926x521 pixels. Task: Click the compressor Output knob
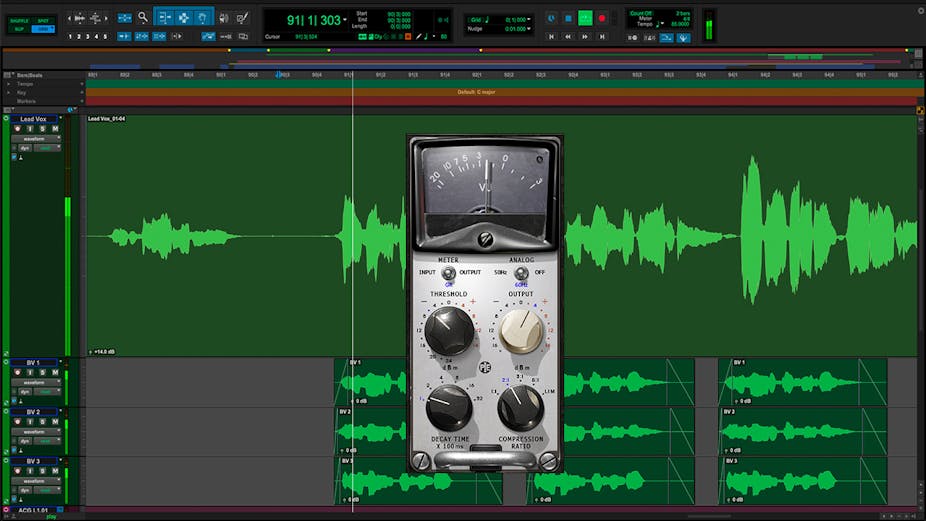[x=520, y=331]
